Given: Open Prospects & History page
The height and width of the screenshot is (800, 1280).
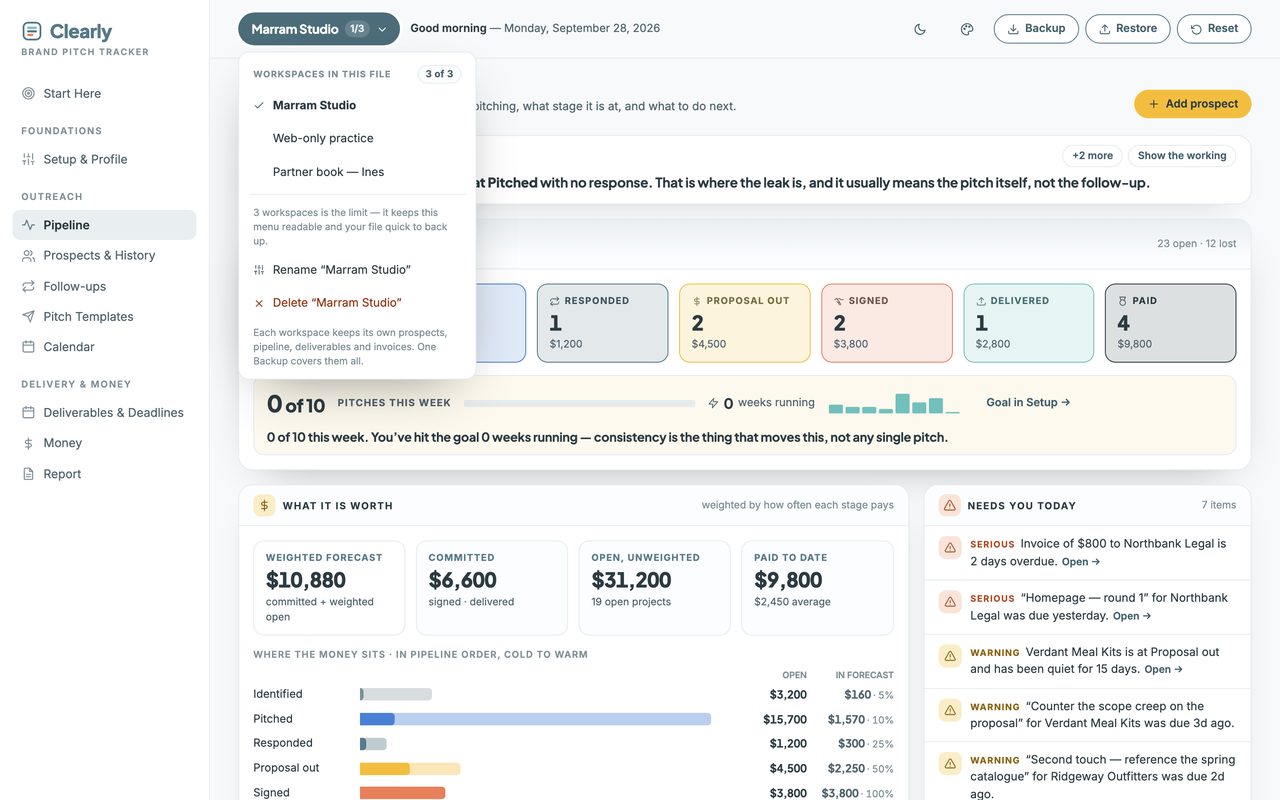Looking at the screenshot, I should [x=104, y=255].
